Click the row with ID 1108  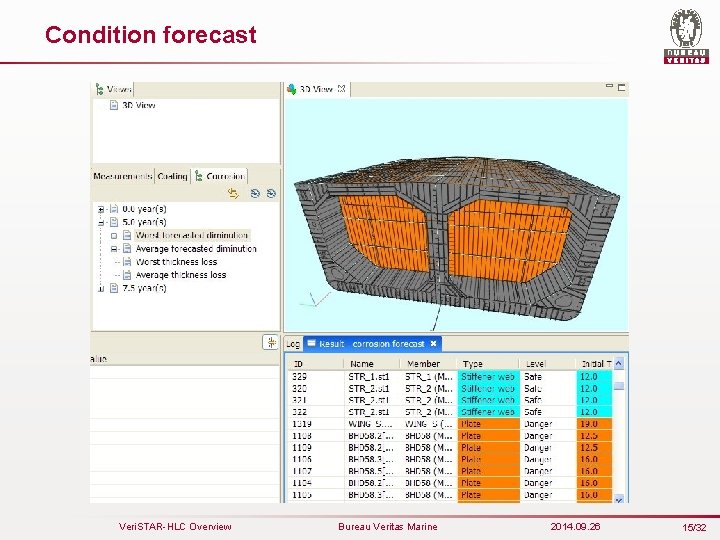click(450, 436)
